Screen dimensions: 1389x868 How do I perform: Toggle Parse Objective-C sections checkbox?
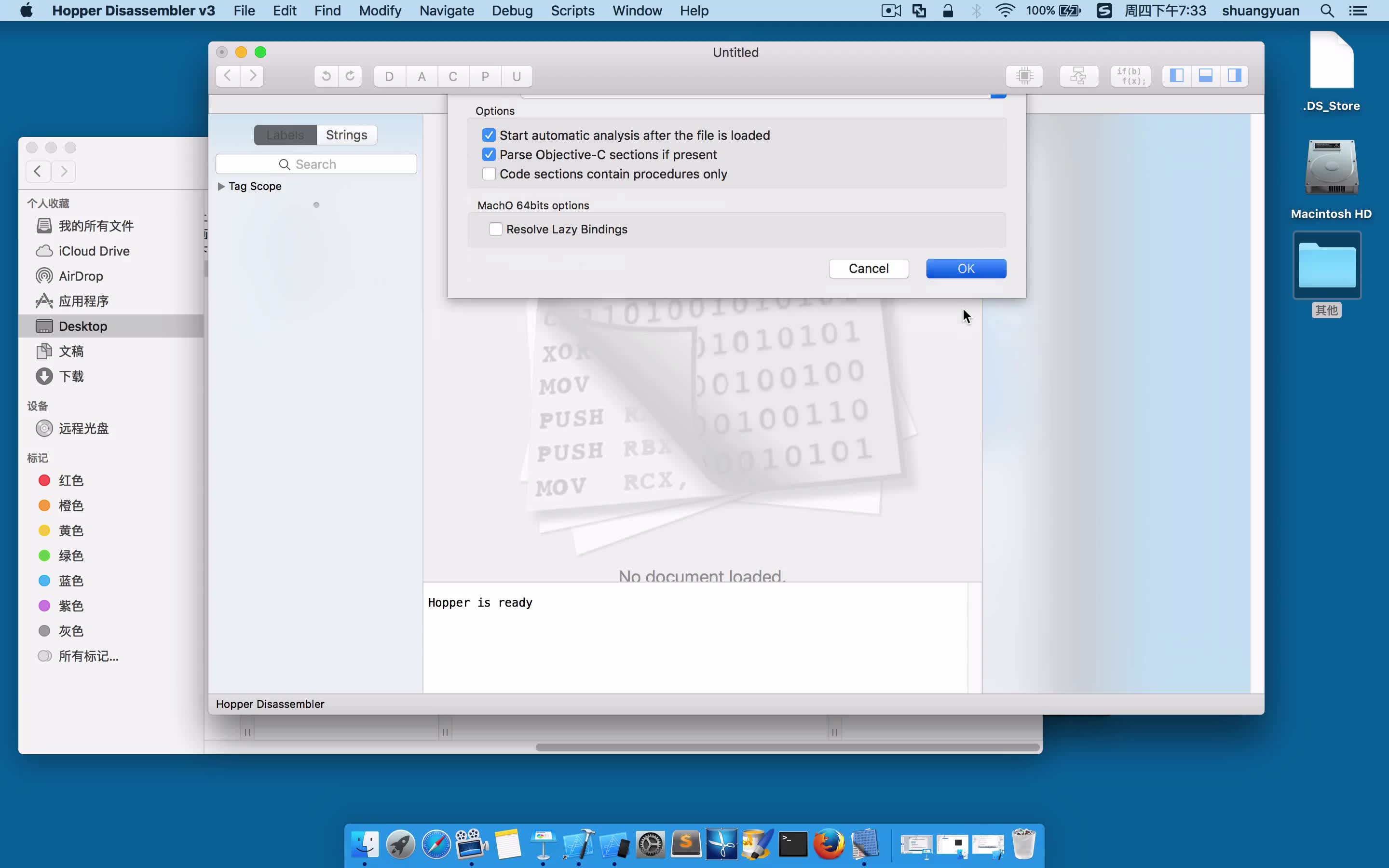[490, 154]
